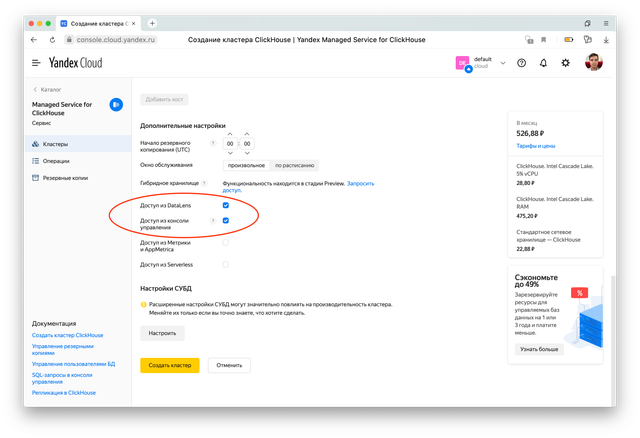Disable the 'Доступ из DataLens' checkbox

click(x=226, y=205)
